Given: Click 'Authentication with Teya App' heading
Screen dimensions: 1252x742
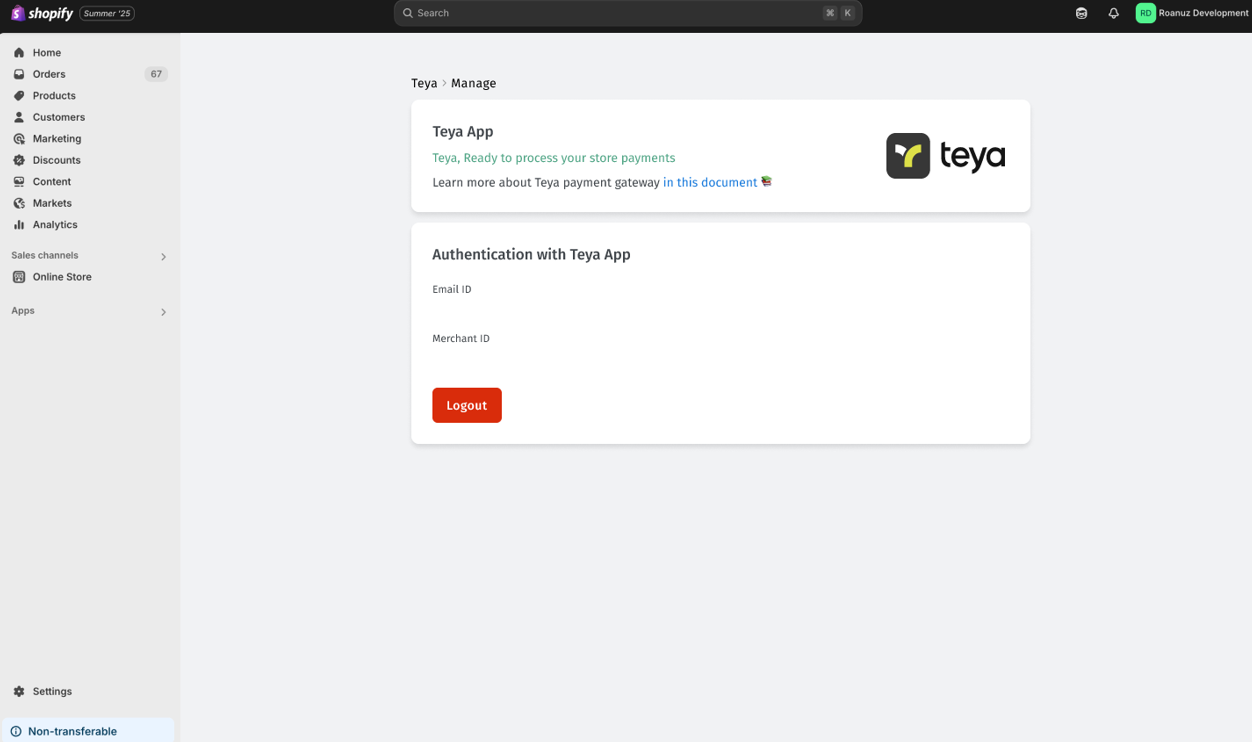Looking at the screenshot, I should pyautogui.click(x=532, y=255).
